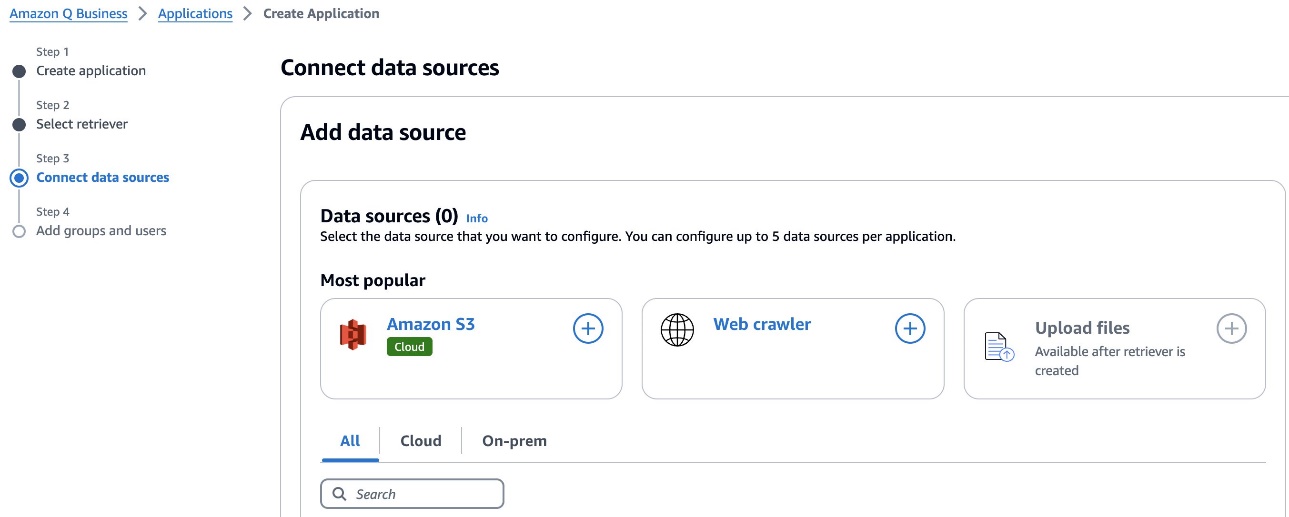Click the green Cloud badge under Amazon S3
Screen dimensions: 1289x517
tap(410, 347)
